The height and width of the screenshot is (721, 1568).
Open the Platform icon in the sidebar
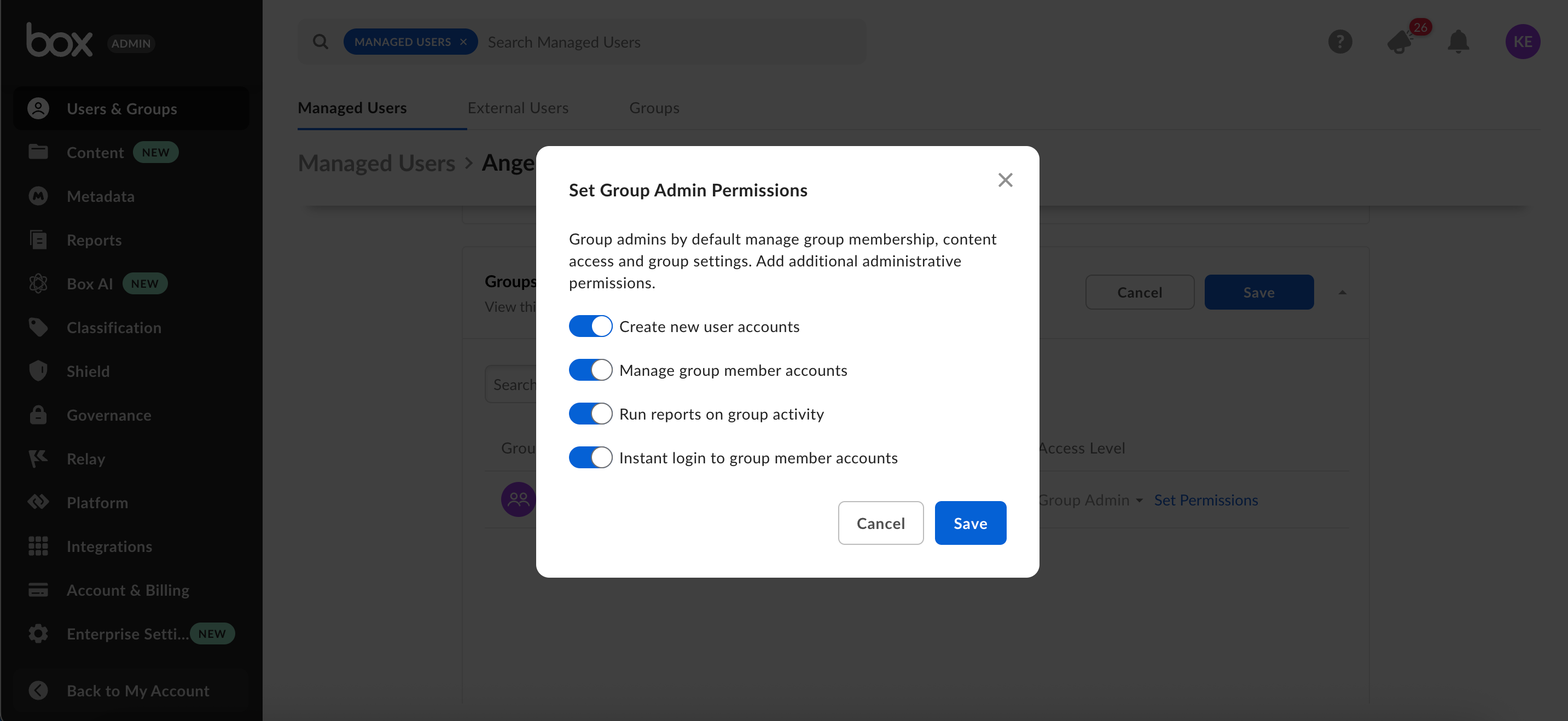tap(38, 502)
